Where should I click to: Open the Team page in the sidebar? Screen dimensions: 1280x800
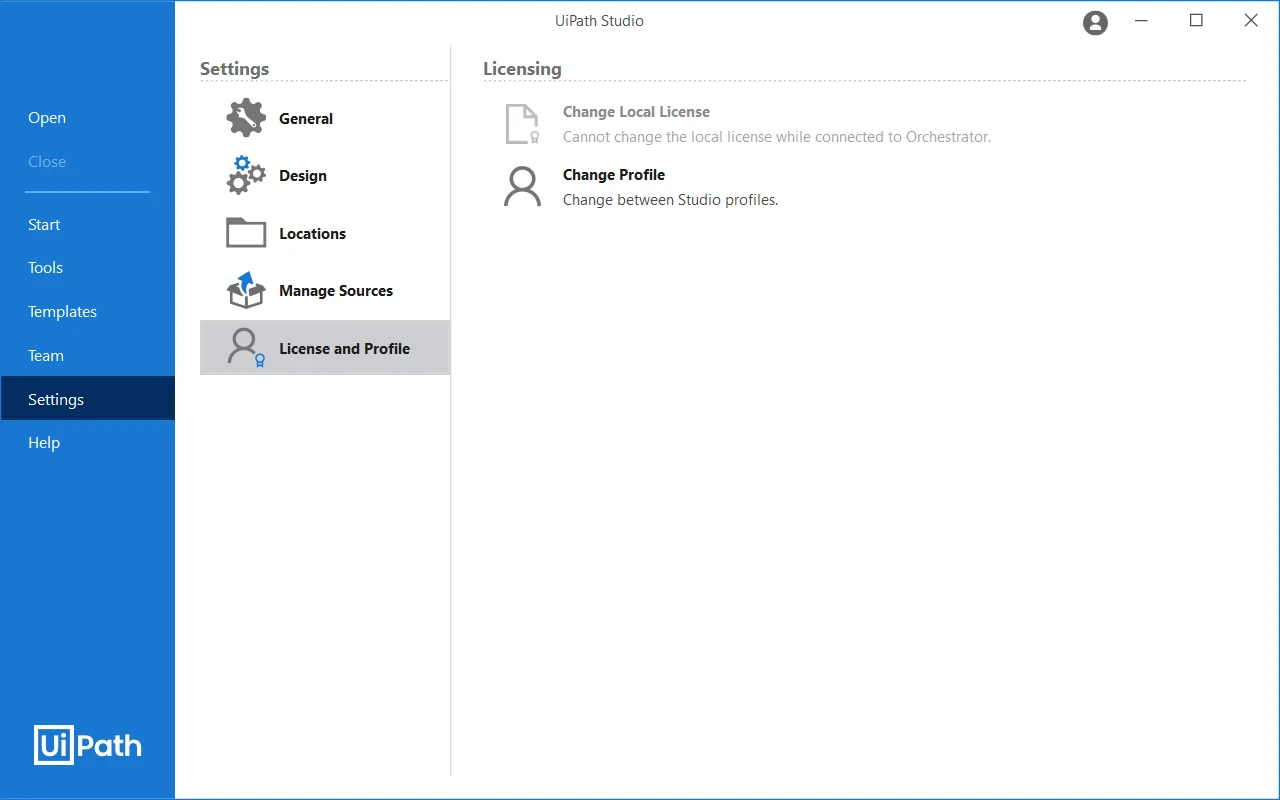point(87,356)
